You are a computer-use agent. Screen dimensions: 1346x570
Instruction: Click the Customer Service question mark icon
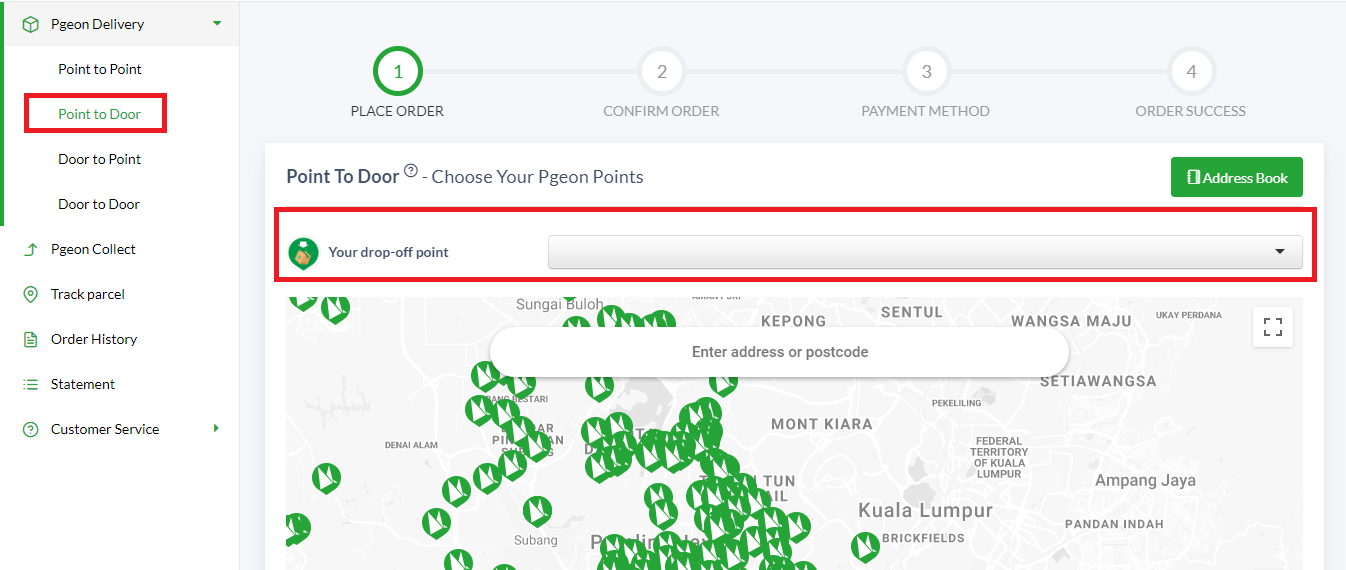coord(31,429)
